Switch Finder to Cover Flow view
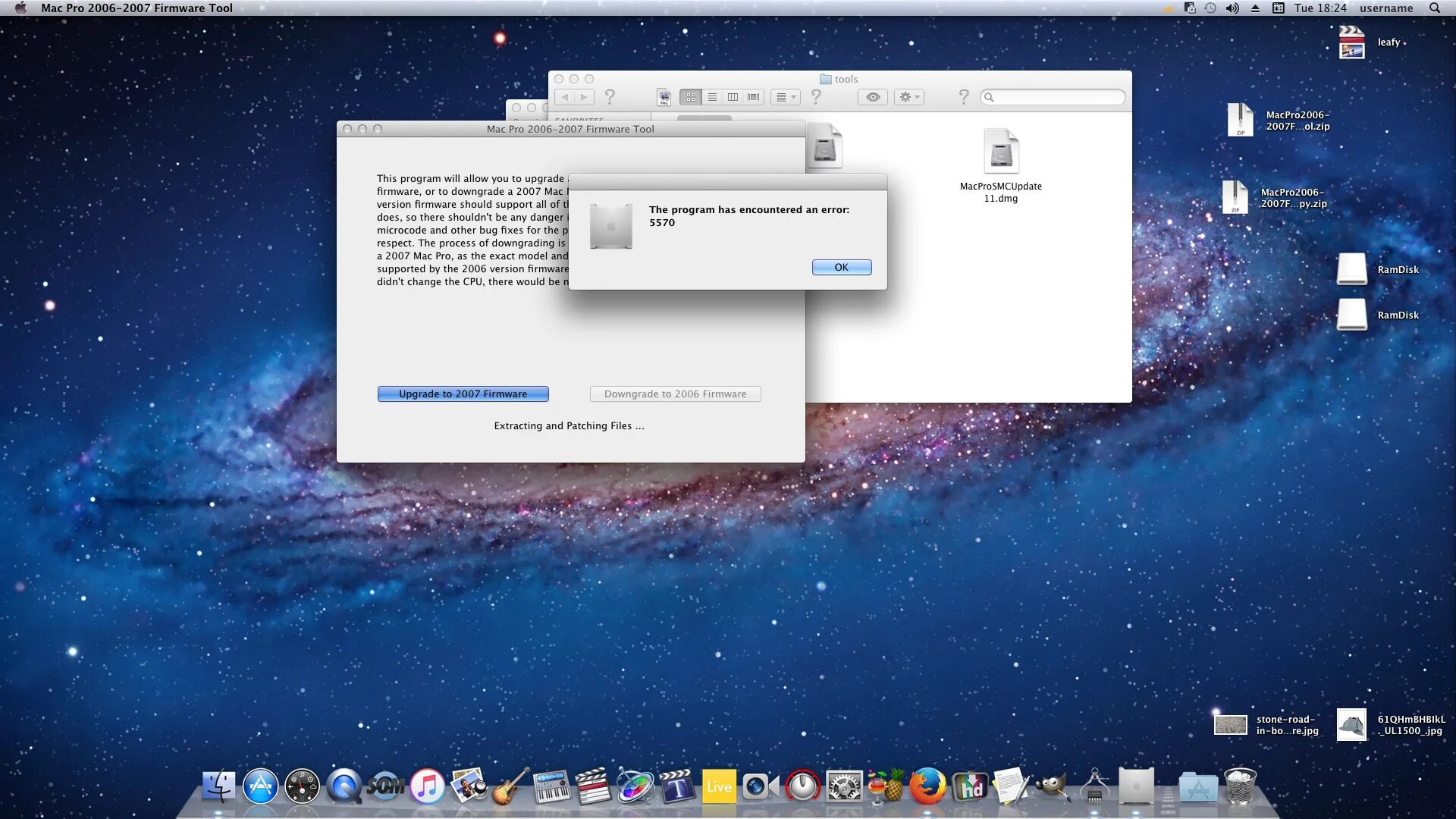The height and width of the screenshot is (819, 1456). click(753, 97)
